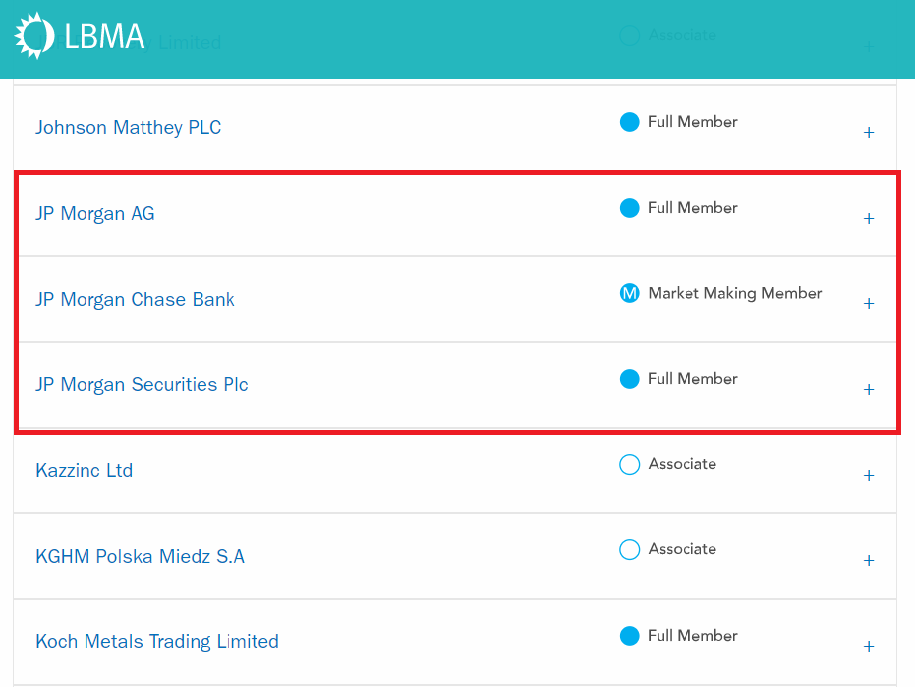This screenshot has width=915, height=687.
Task: Expand the KGHM Polska Miedz S.A entry
Action: [x=869, y=560]
